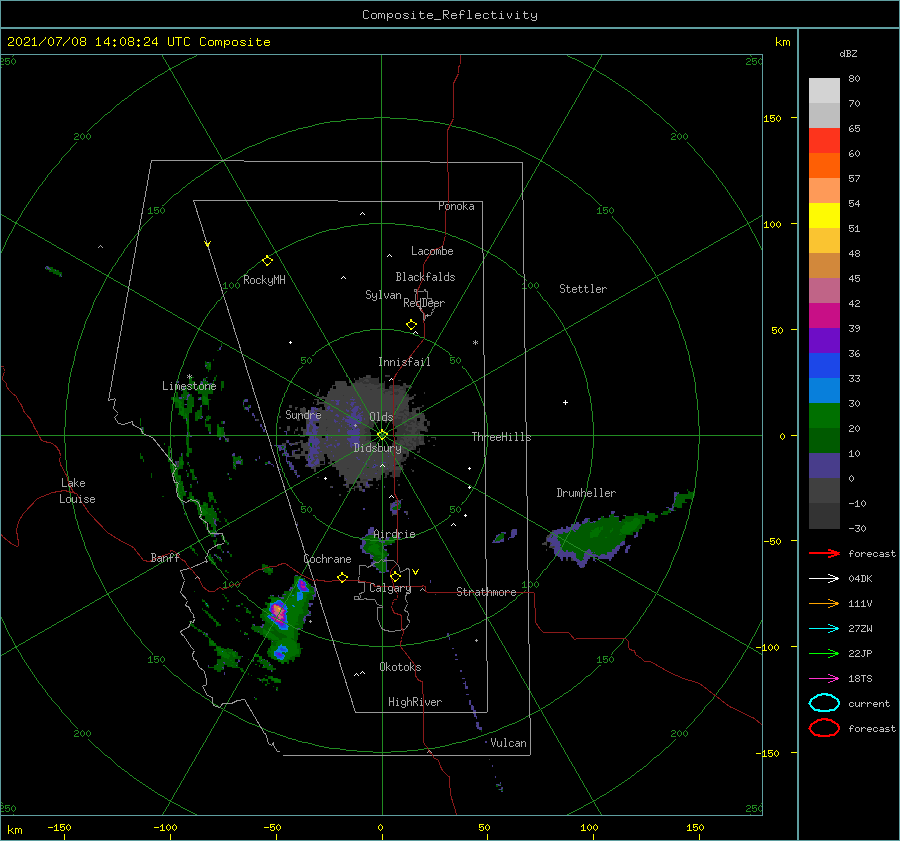Click the Lake Louise label

pos(77,491)
